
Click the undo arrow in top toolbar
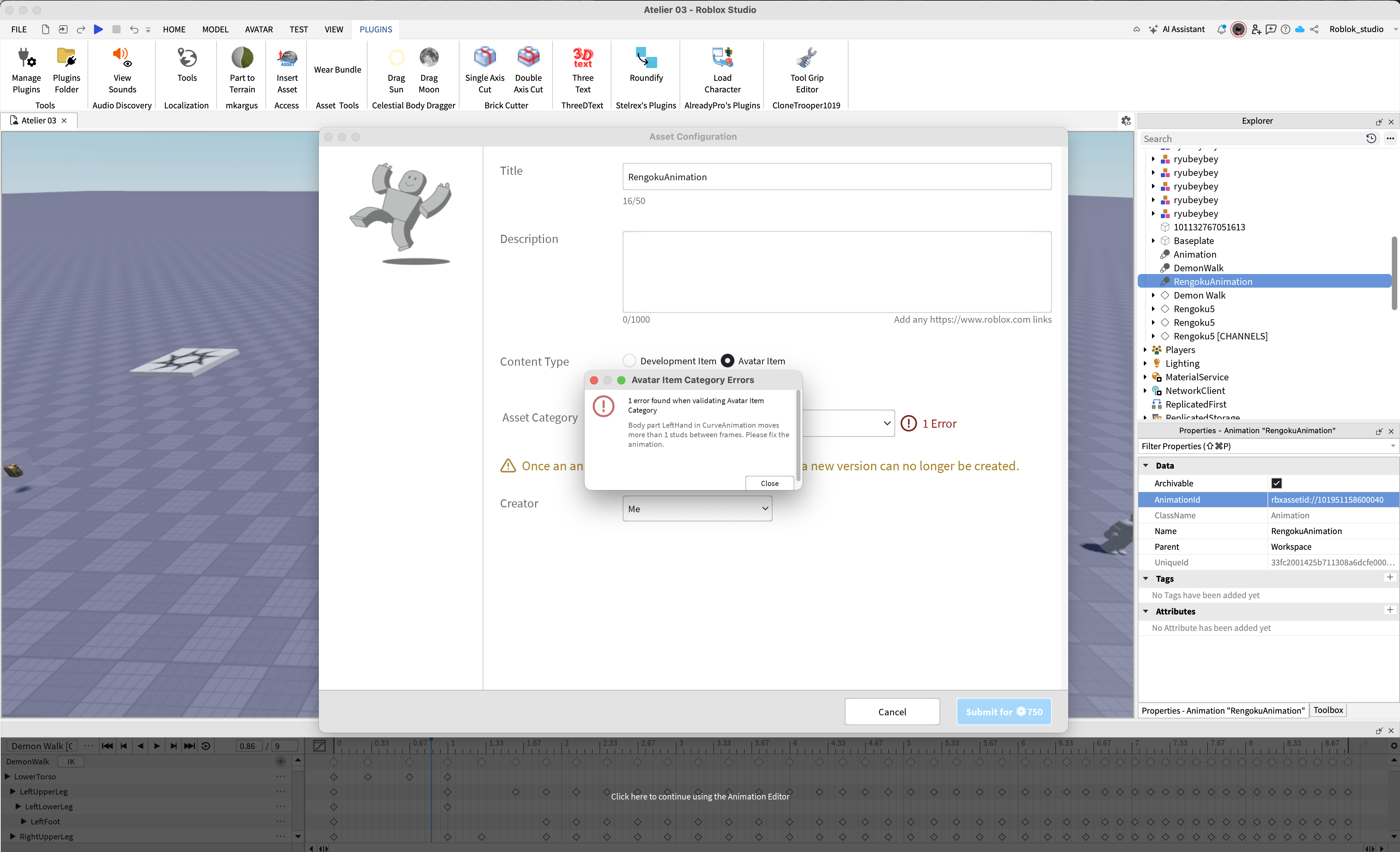pos(134,29)
